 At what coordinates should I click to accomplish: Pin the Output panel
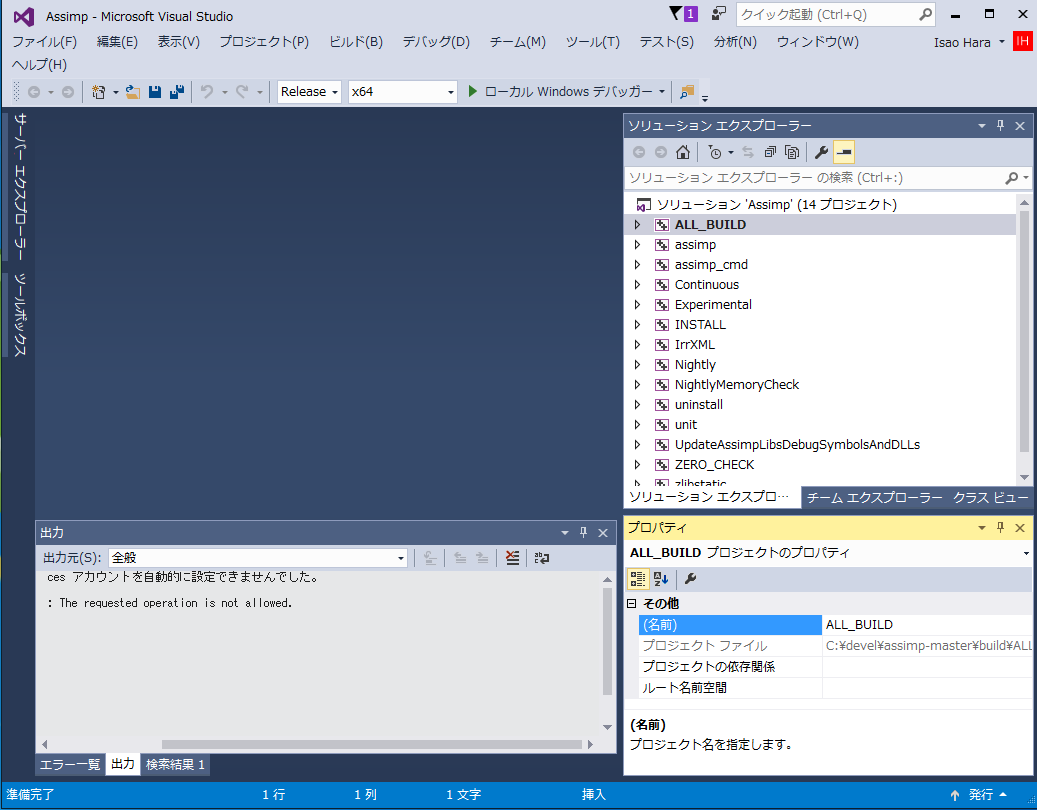(x=583, y=532)
